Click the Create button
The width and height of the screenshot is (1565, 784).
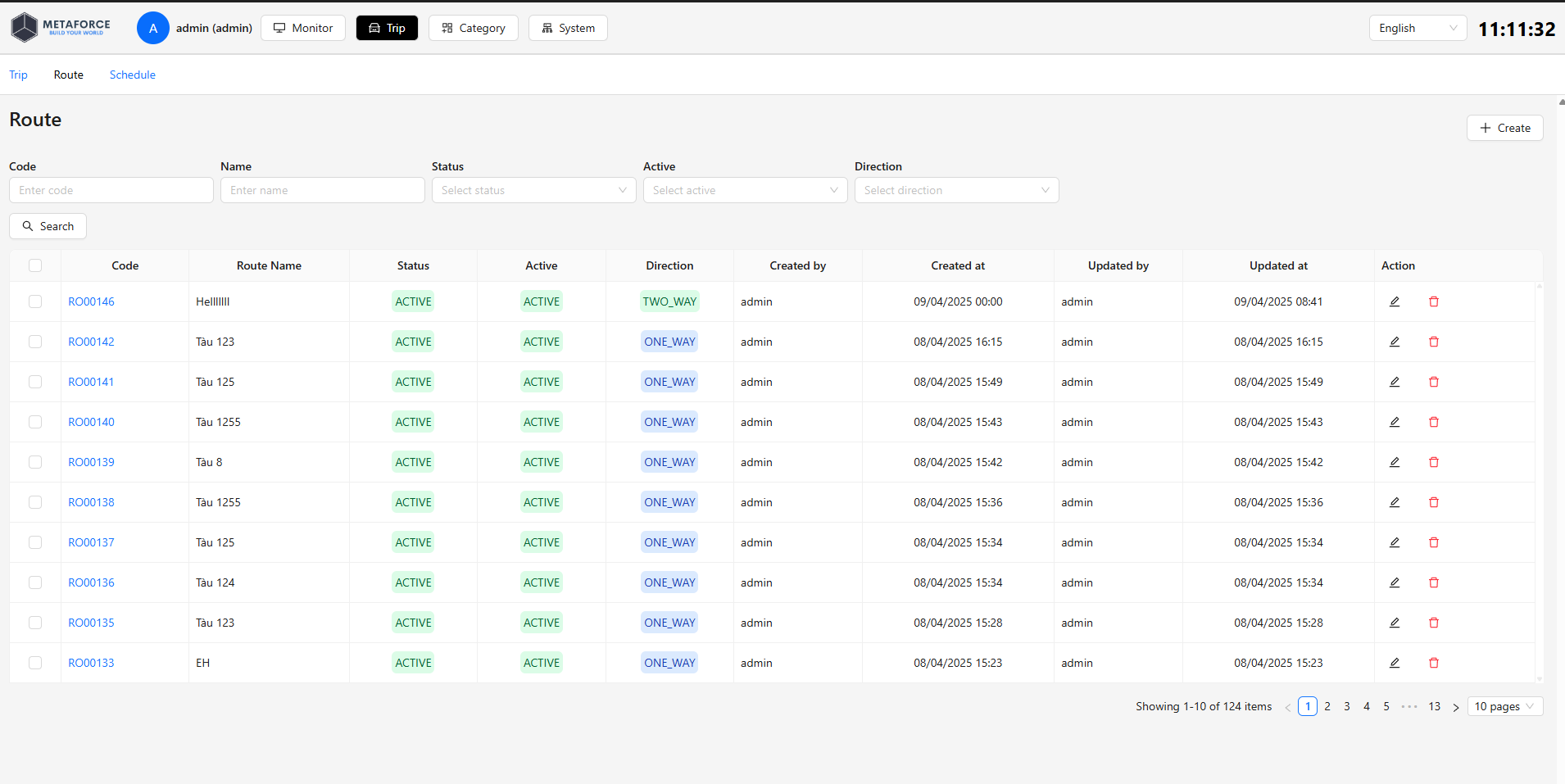[1504, 128]
